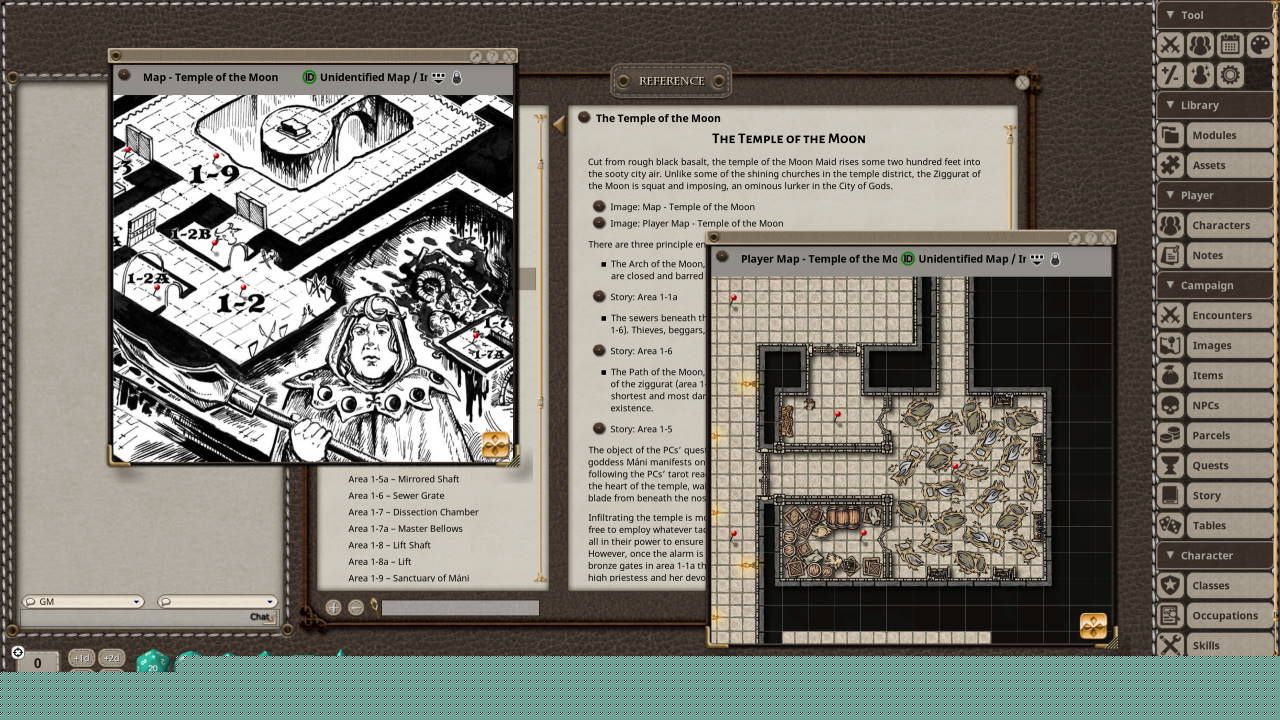
Task: Open the empty chat language dropdown
Action: [216, 602]
